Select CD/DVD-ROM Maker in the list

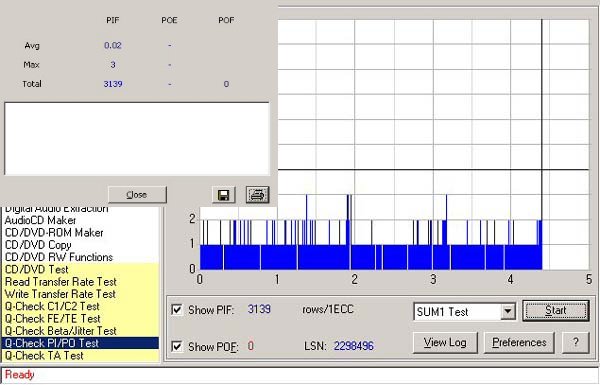(x=80, y=233)
